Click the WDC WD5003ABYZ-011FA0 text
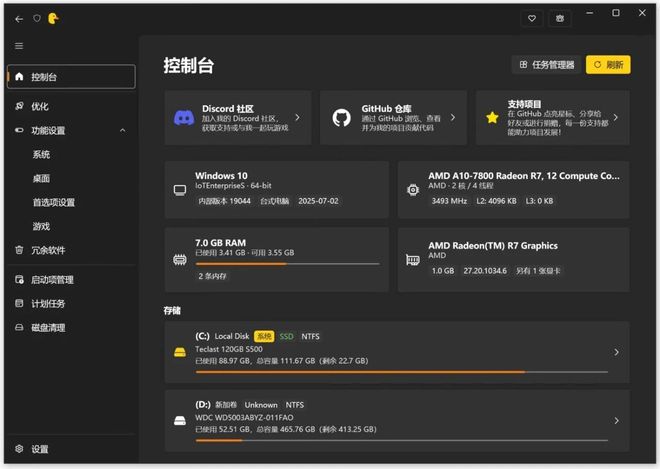Image resolution: width=660 pixels, height=469 pixels. click(244, 418)
